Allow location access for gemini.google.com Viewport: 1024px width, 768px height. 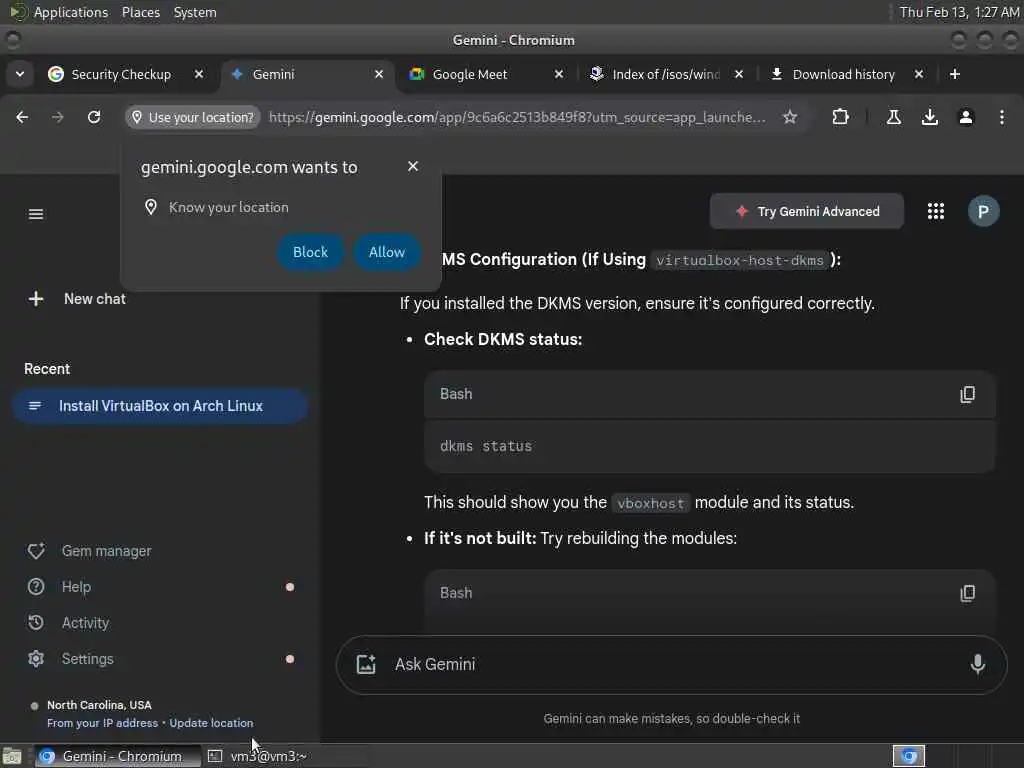(387, 252)
